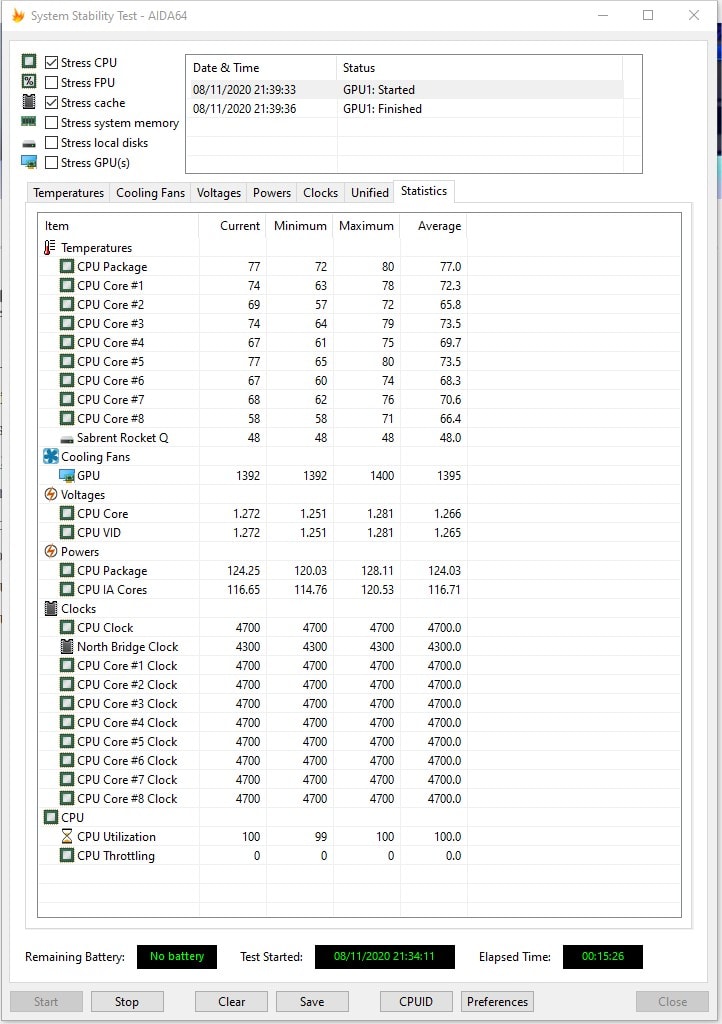
Task: Enable the Stress FPU checkbox
Action: 52,83
